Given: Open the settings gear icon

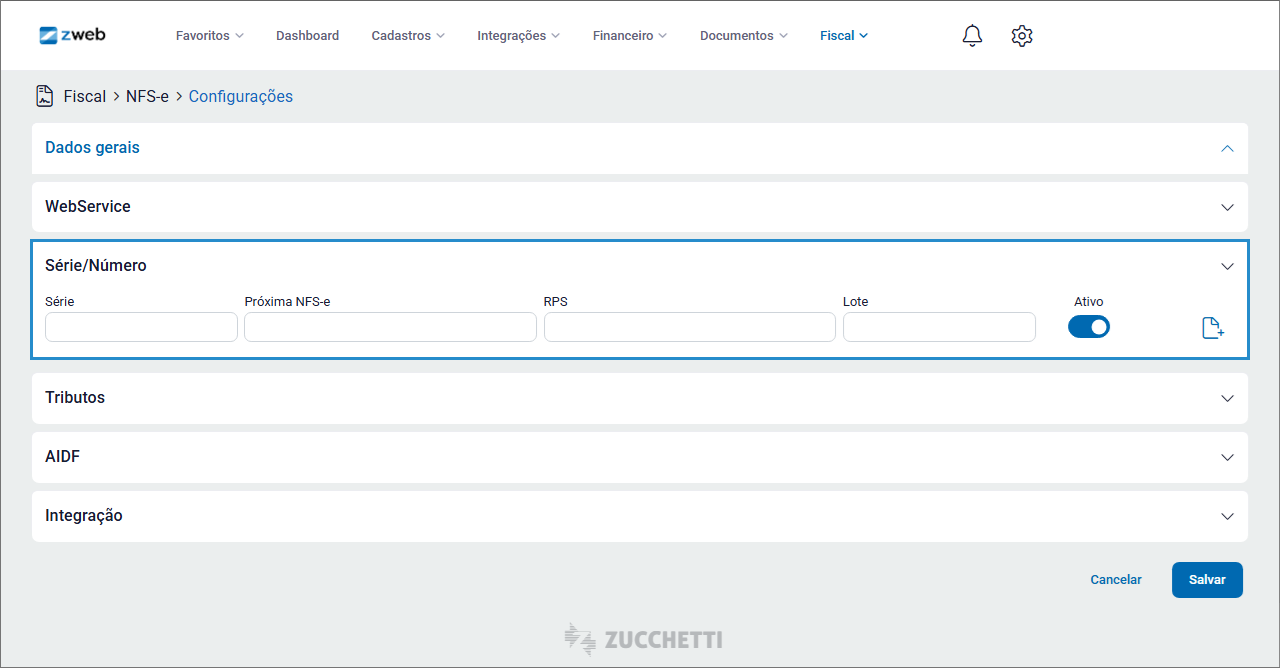Looking at the screenshot, I should click(x=1021, y=36).
